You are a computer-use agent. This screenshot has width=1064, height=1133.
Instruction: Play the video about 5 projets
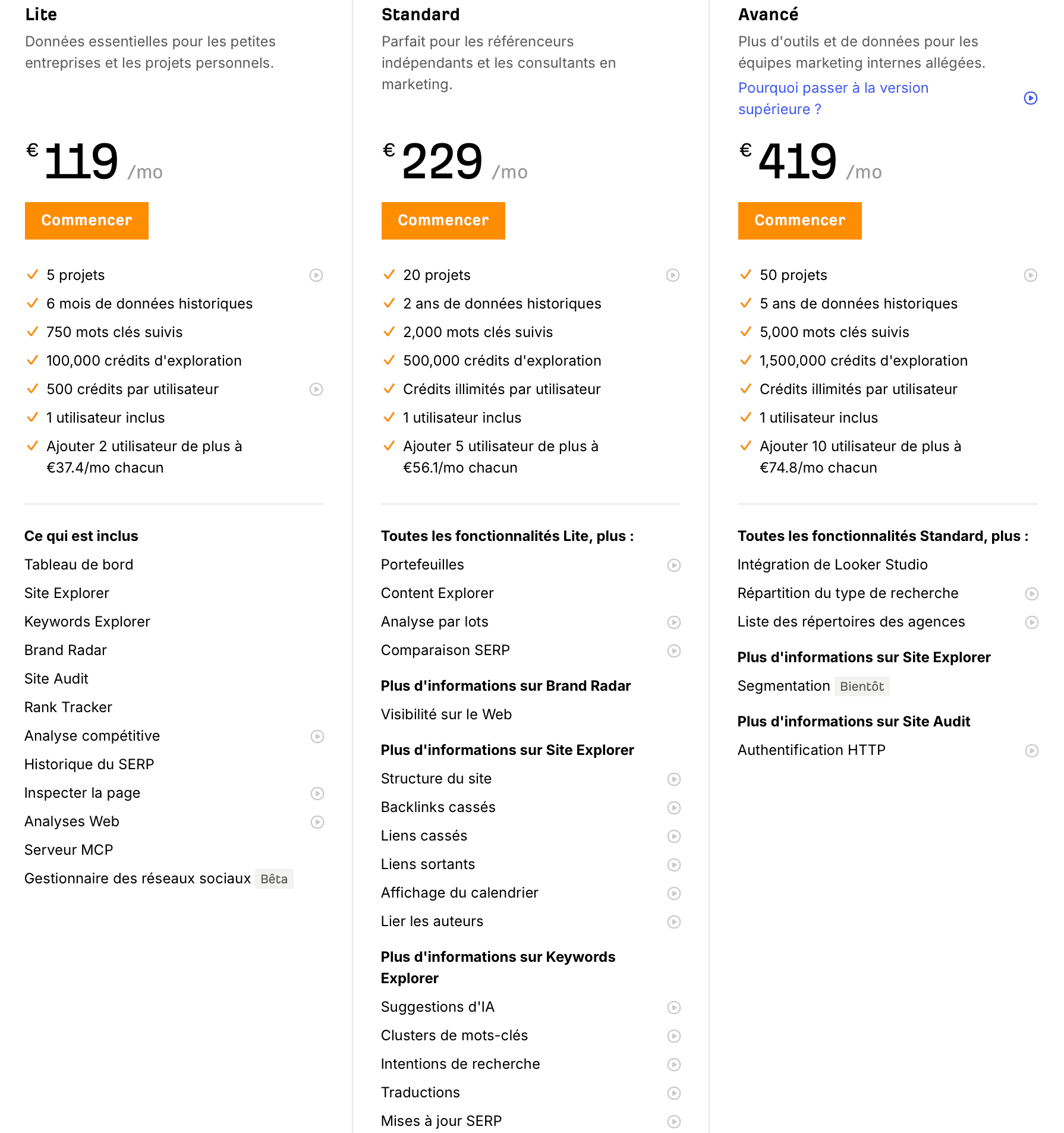click(x=317, y=275)
